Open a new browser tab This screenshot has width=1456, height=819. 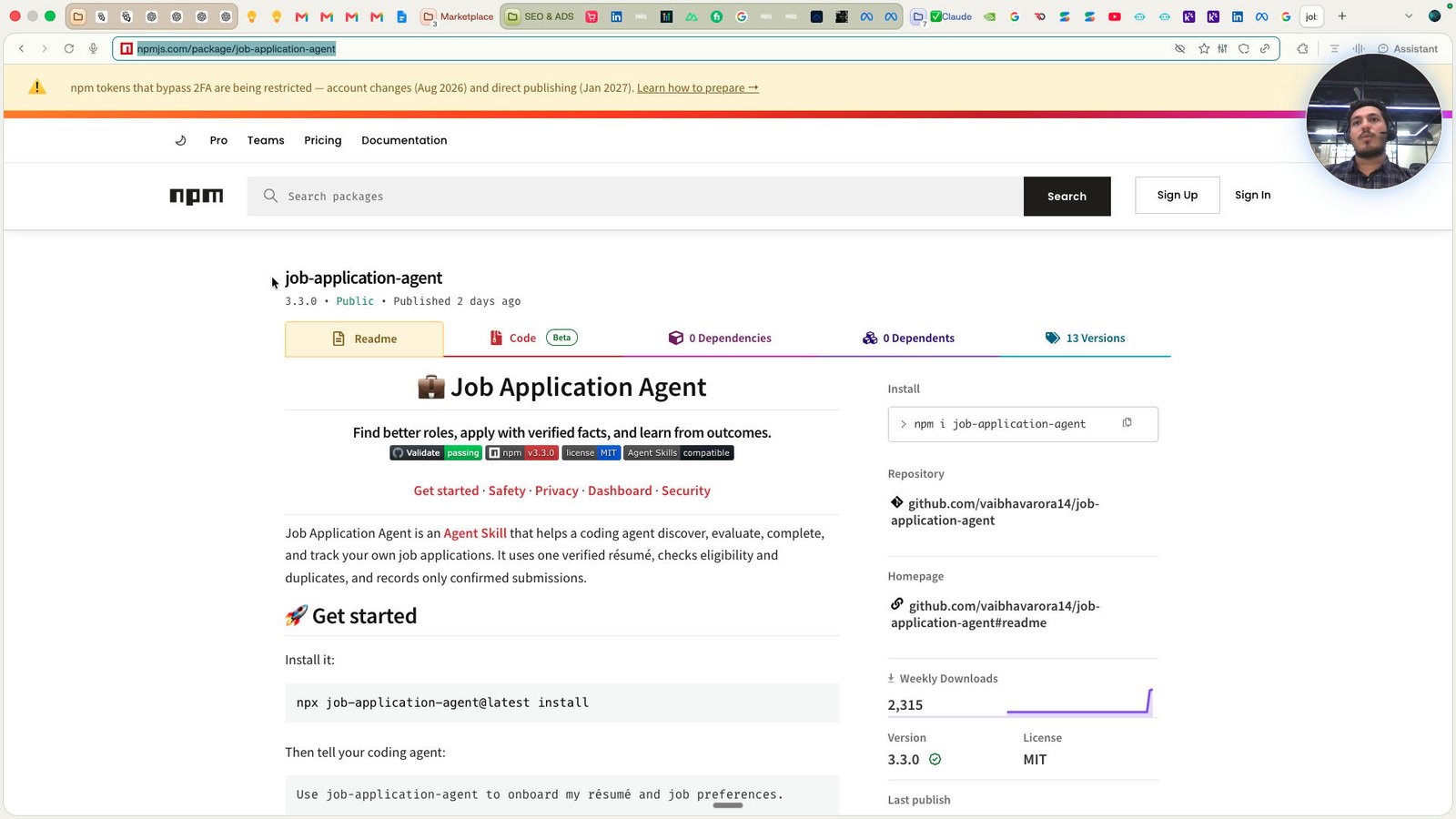pos(1342,16)
